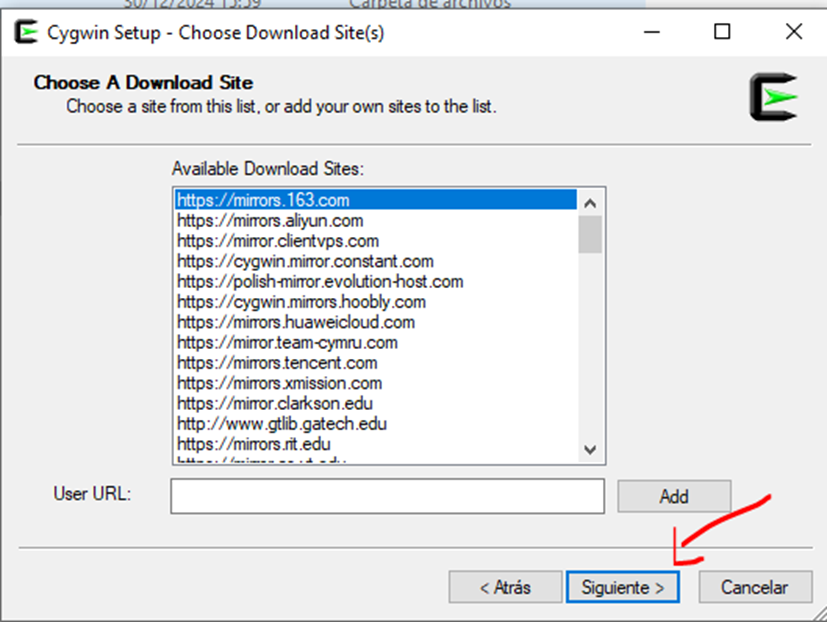This screenshot has height=622, width=827.
Task: Select https://cygwin.mirrors.hoobly.com entry
Action: pyautogui.click(x=301, y=302)
